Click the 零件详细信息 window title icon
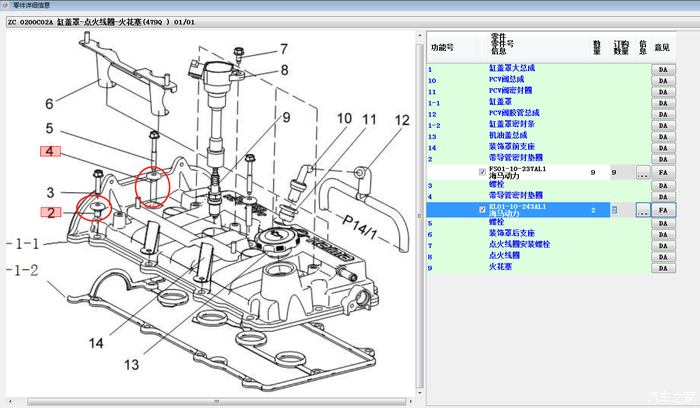Image resolution: width=700 pixels, height=408 pixels. point(6,5)
